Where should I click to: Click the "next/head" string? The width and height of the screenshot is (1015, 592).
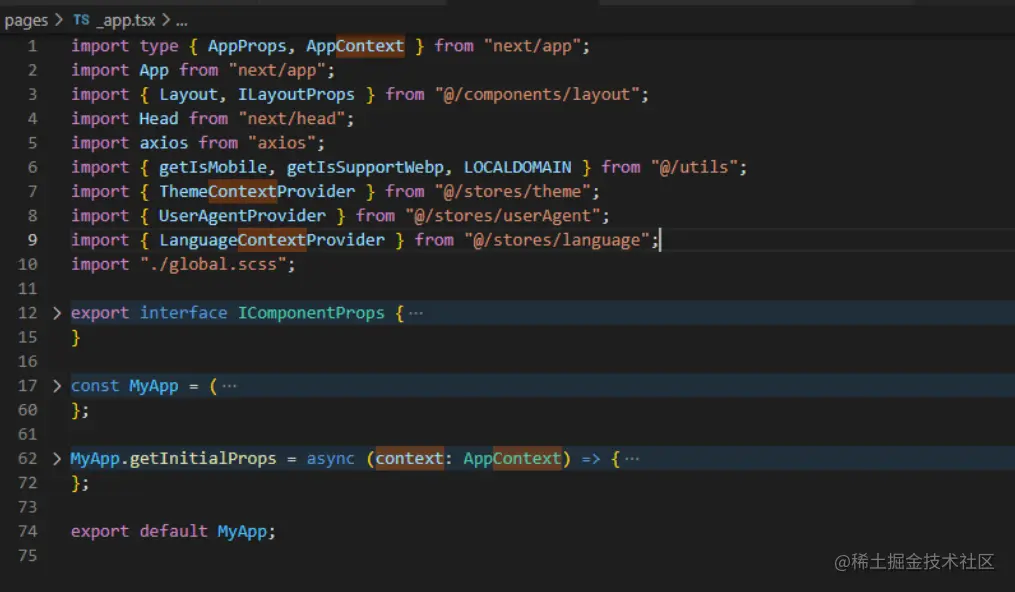click(x=291, y=118)
